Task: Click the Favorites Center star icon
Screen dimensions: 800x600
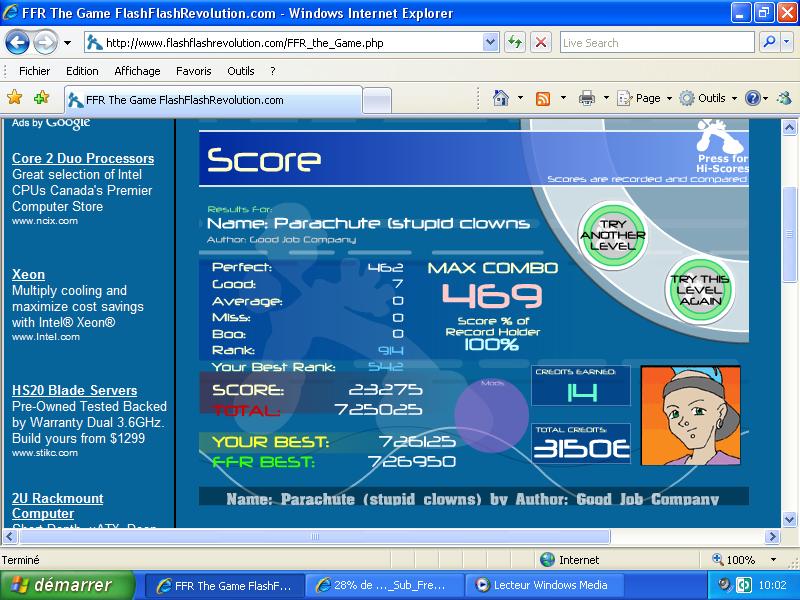Action: [15, 97]
